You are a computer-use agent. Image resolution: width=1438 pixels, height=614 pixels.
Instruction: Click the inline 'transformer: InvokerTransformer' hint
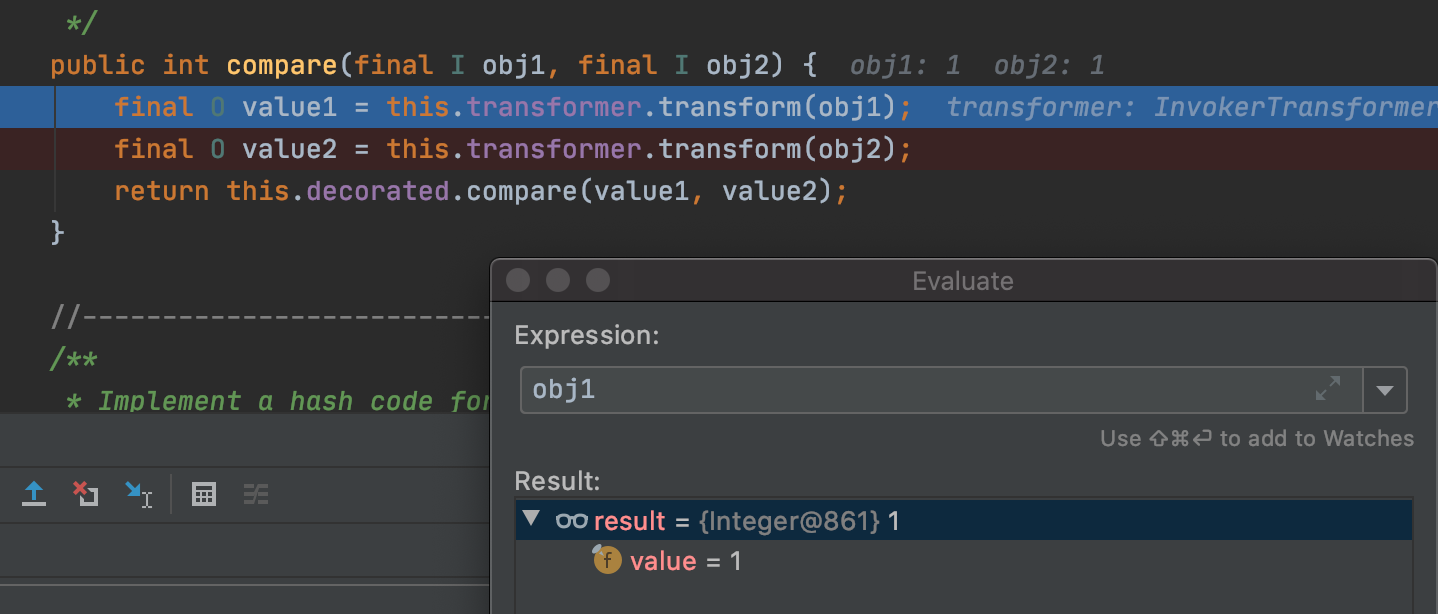pos(1190,108)
